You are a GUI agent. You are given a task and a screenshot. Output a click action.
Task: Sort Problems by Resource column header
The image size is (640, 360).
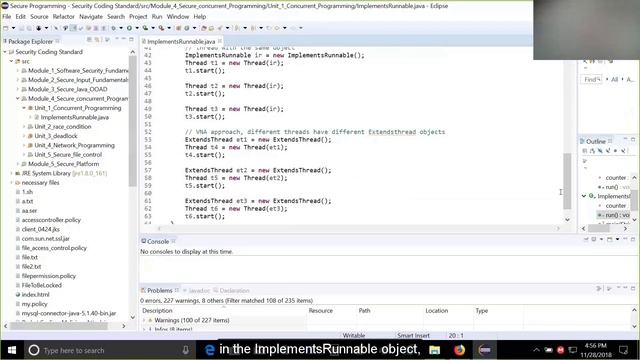coord(331,311)
